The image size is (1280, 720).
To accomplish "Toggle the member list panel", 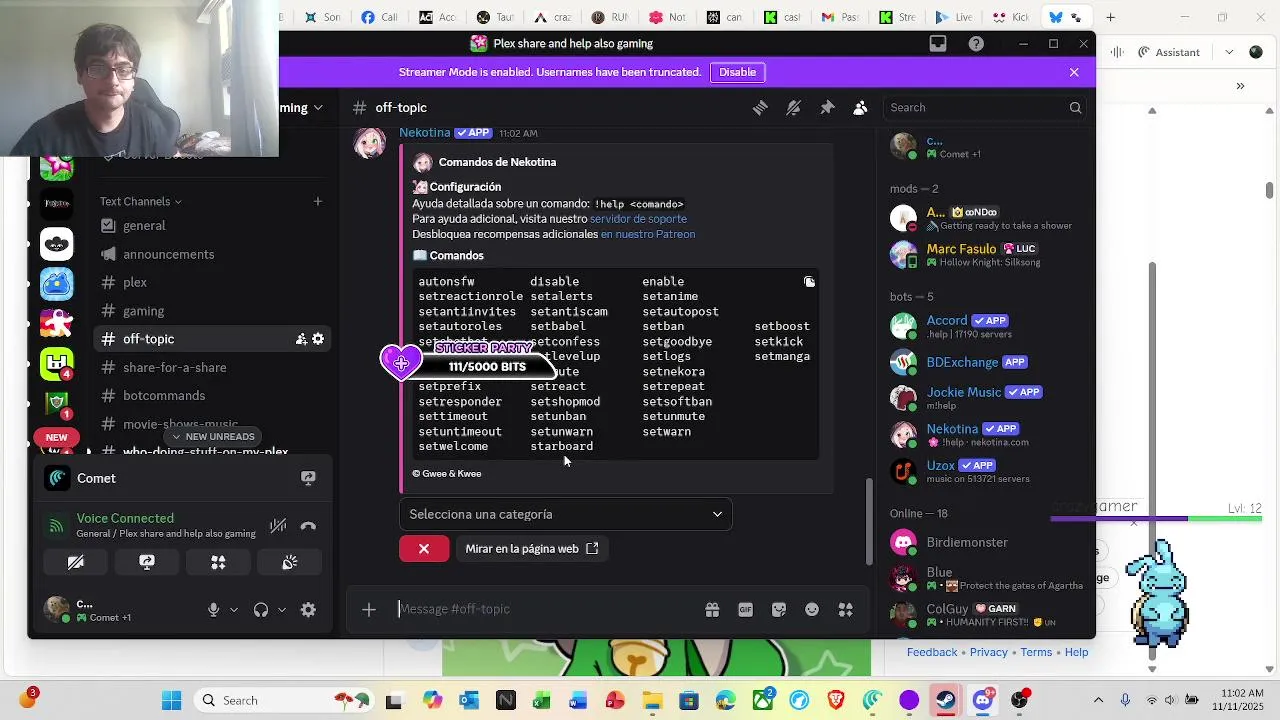I will point(860,108).
